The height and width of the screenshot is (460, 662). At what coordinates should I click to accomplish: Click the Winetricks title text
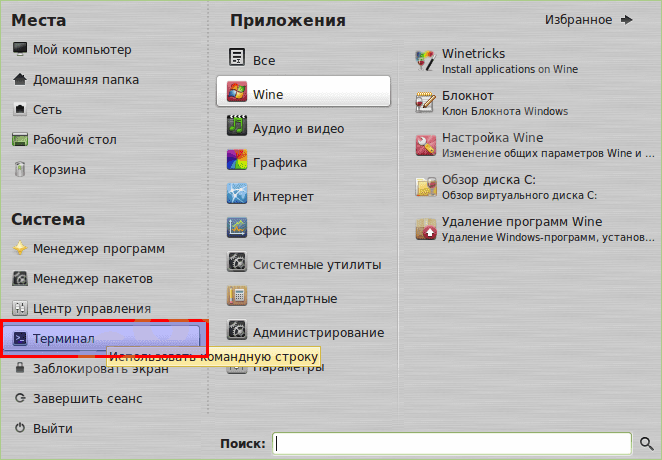473,54
